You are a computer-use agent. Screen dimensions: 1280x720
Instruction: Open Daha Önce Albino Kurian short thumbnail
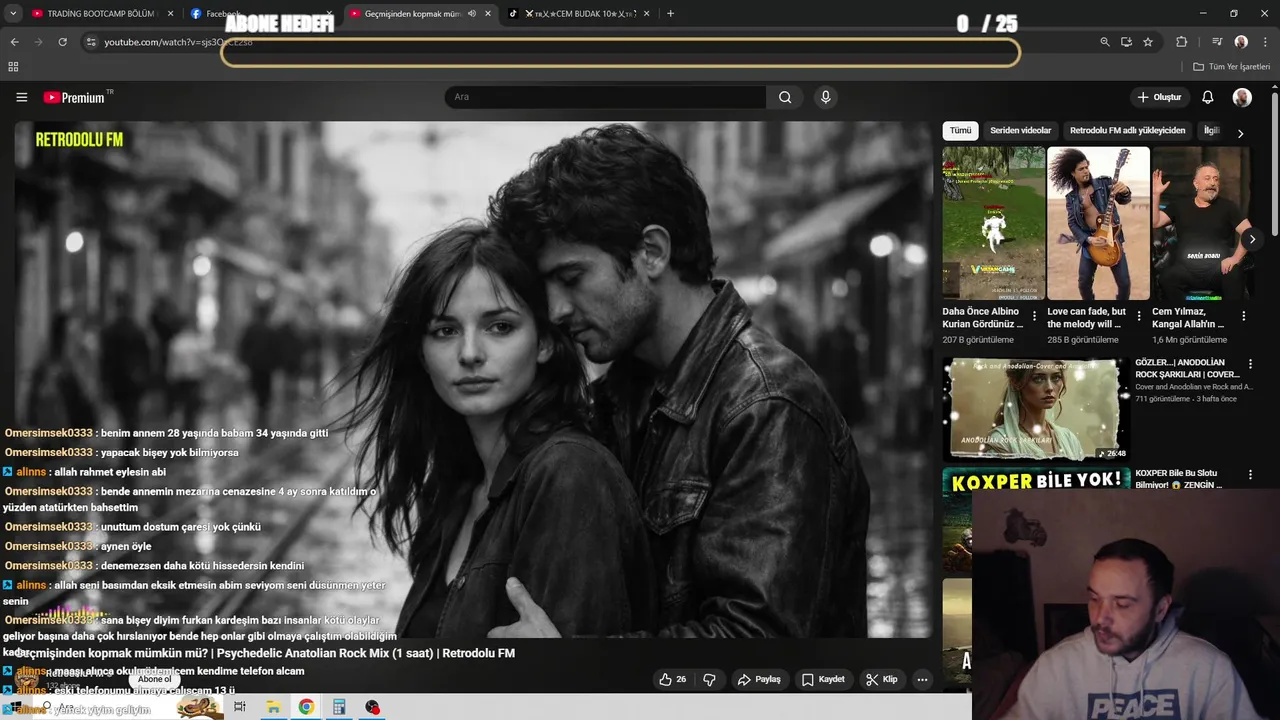point(993,223)
